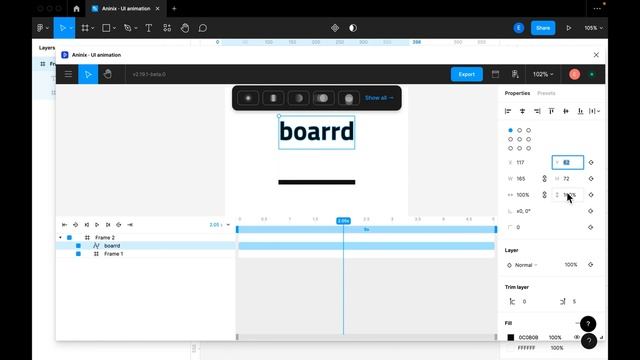Viewport: 640px width, 360px height.
Task: Add layer opacity keyframe beside Normal 100%
Action: coord(591,265)
